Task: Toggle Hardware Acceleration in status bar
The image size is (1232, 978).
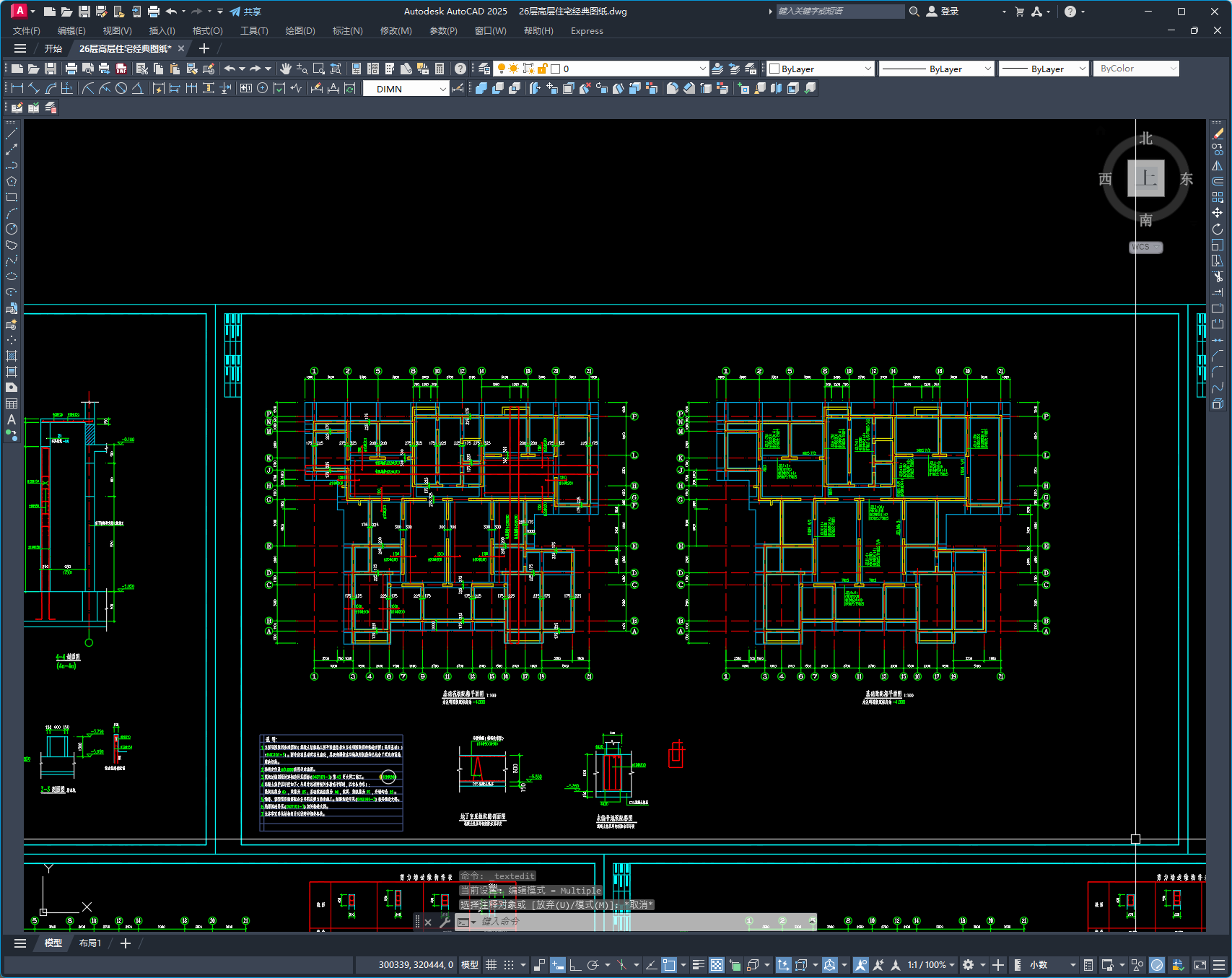Action: point(1157,965)
